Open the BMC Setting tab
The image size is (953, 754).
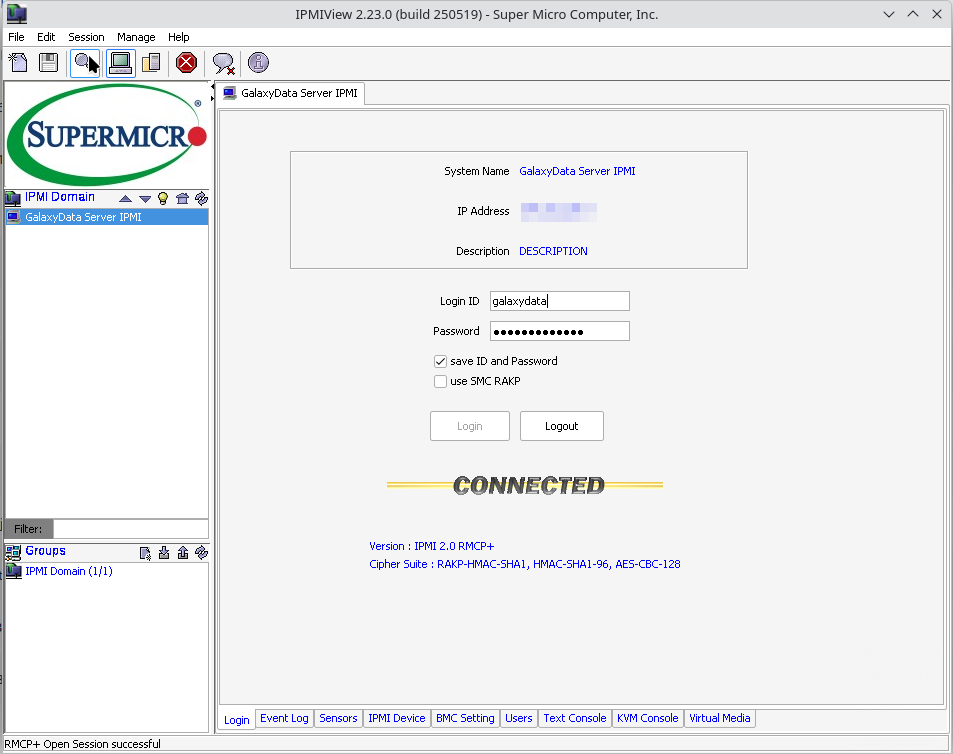click(466, 718)
